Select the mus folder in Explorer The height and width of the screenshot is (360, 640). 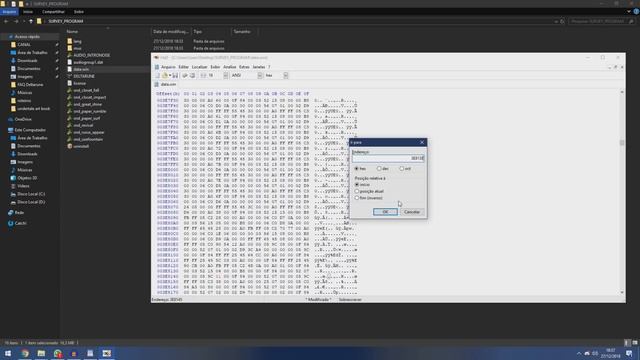coord(77,48)
